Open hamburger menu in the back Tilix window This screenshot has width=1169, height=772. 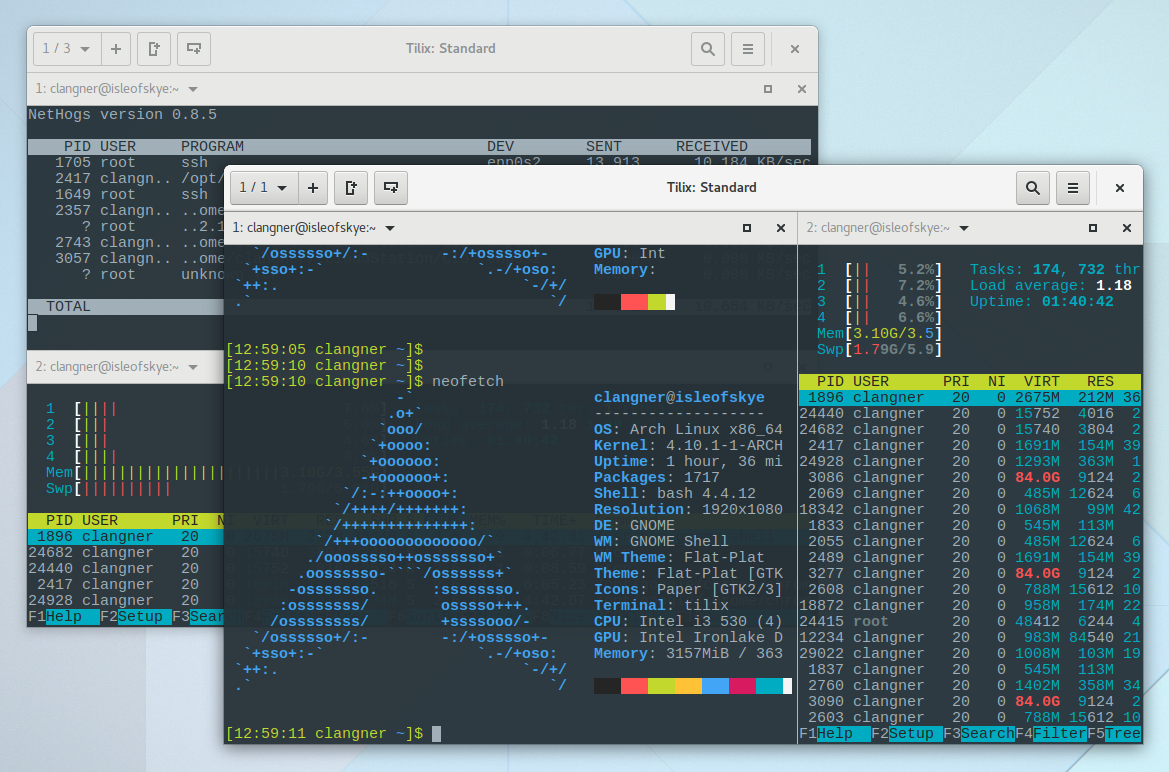(748, 49)
